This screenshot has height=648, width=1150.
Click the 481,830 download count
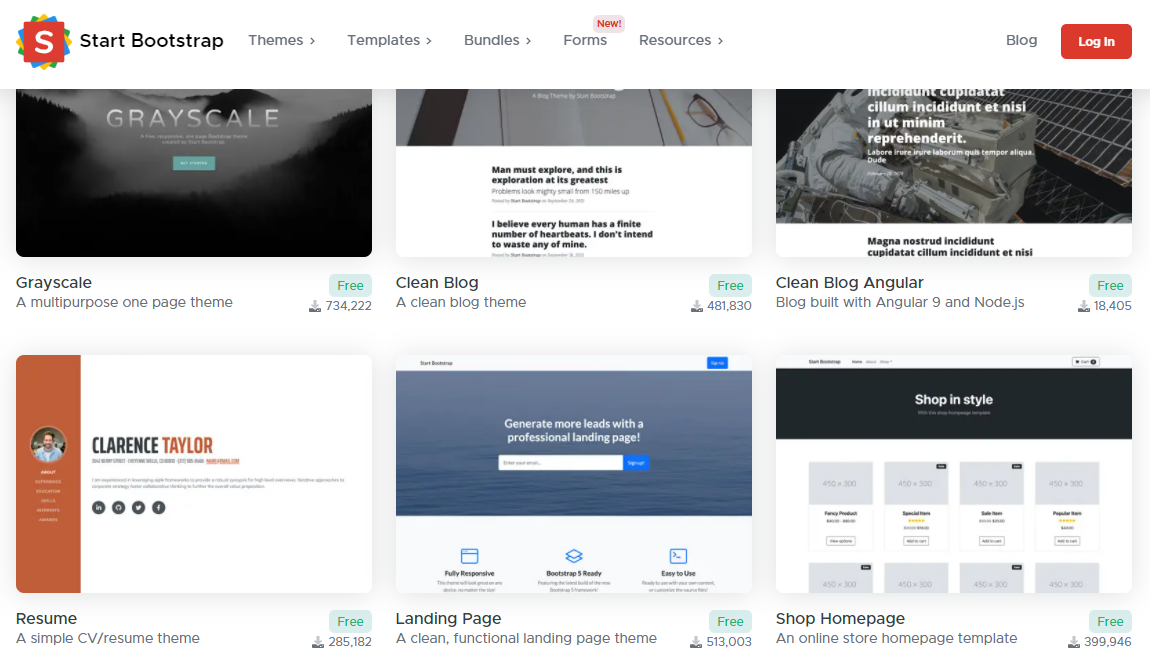[x=729, y=306]
